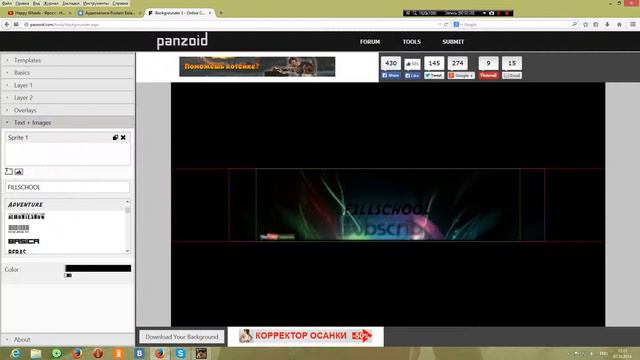Switch to the Happy Wheels browser tab
The height and width of the screenshot is (360, 640).
(x=40, y=13)
